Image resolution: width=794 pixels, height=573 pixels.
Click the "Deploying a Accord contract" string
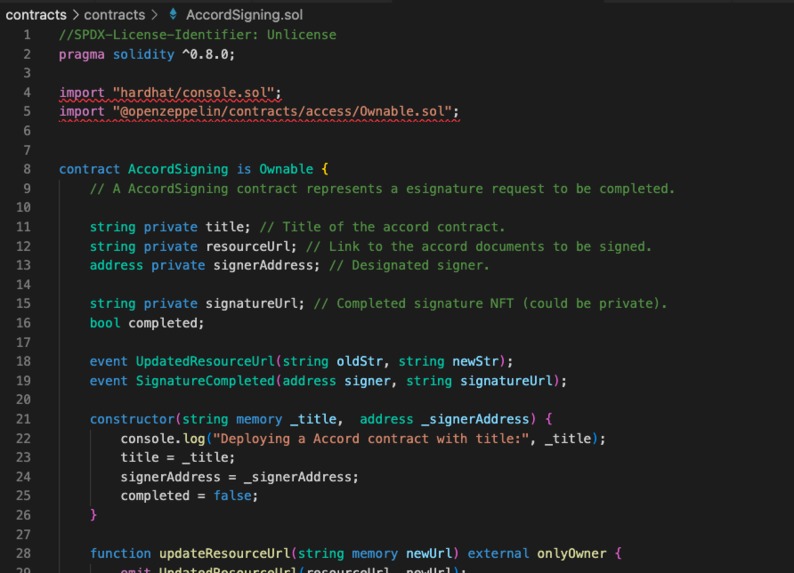click(371, 438)
